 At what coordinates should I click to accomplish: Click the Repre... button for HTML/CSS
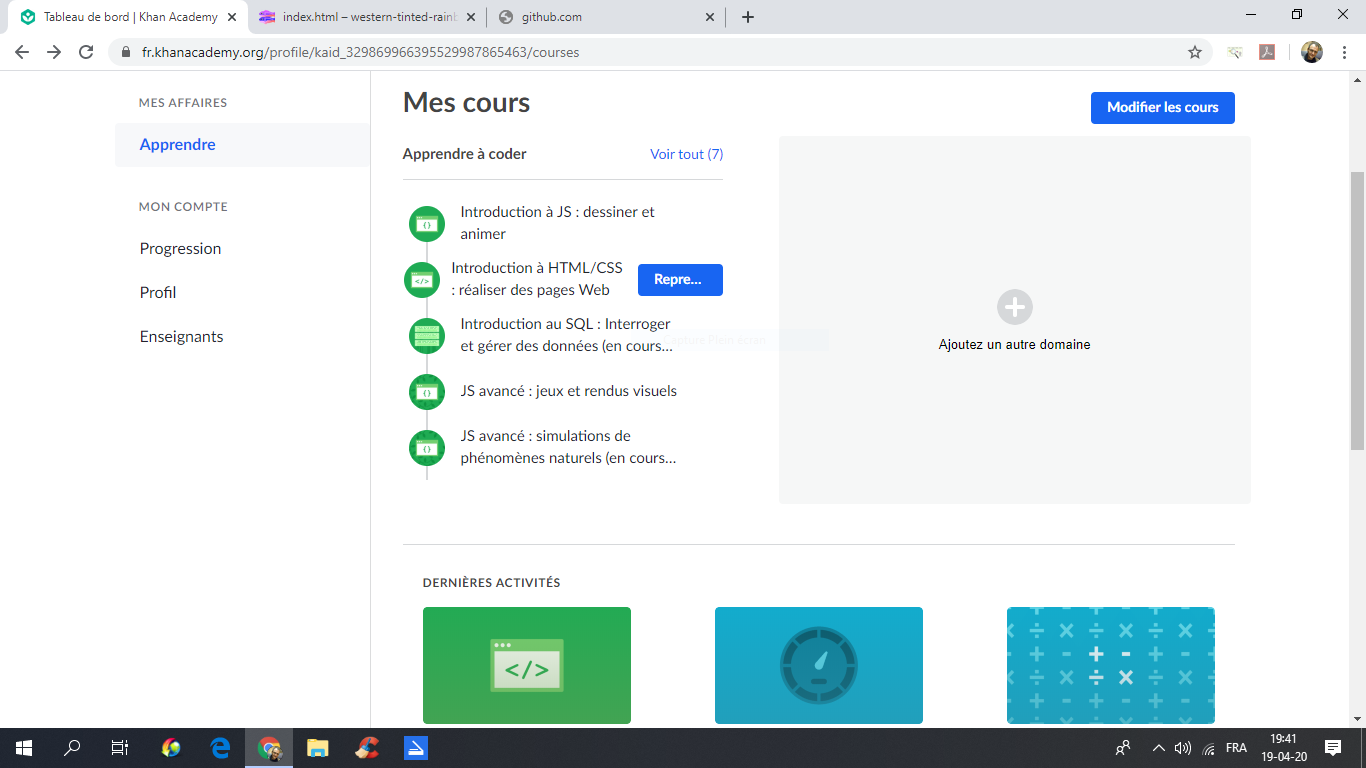(x=680, y=280)
